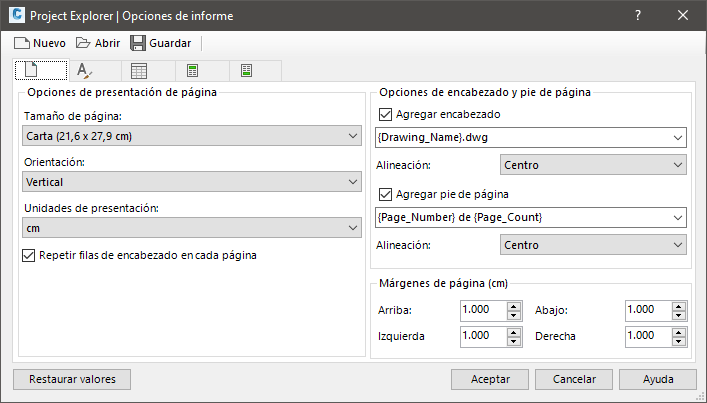The width and height of the screenshot is (707, 403).
Task: Uncheck Agregar encabezado checkbox
Action: point(387,115)
